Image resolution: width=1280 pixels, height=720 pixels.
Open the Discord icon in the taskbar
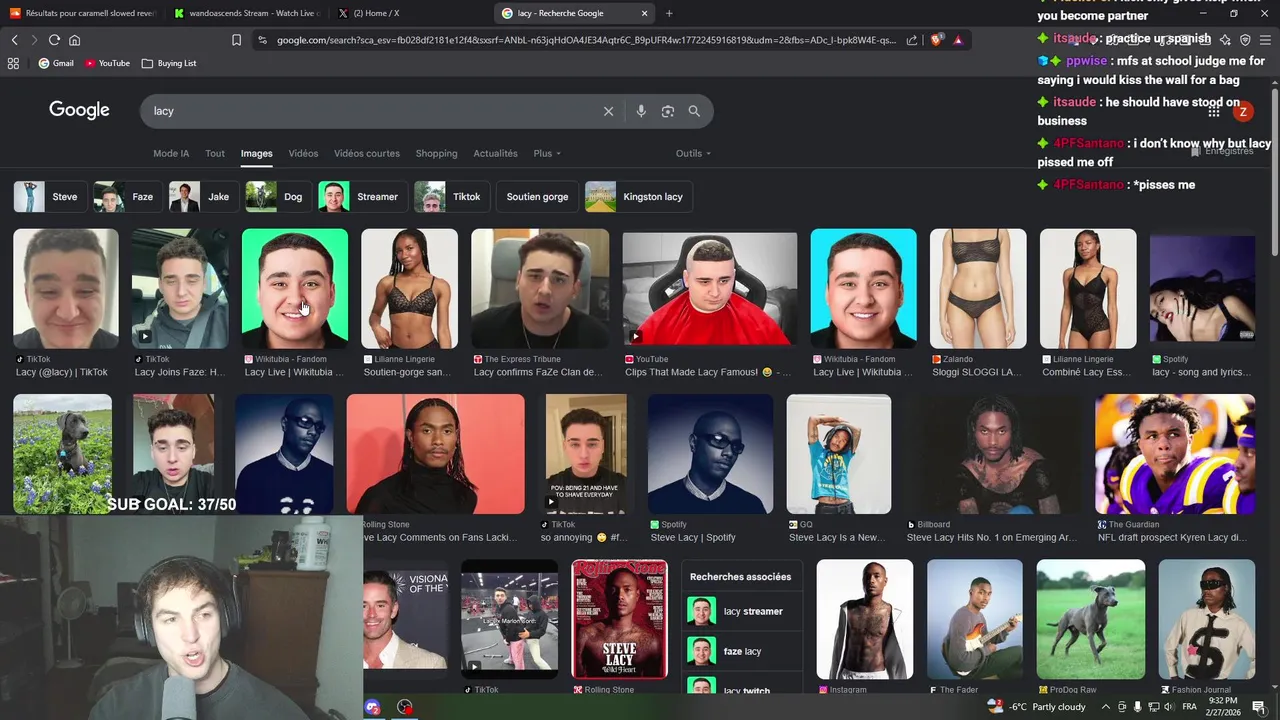click(373, 707)
